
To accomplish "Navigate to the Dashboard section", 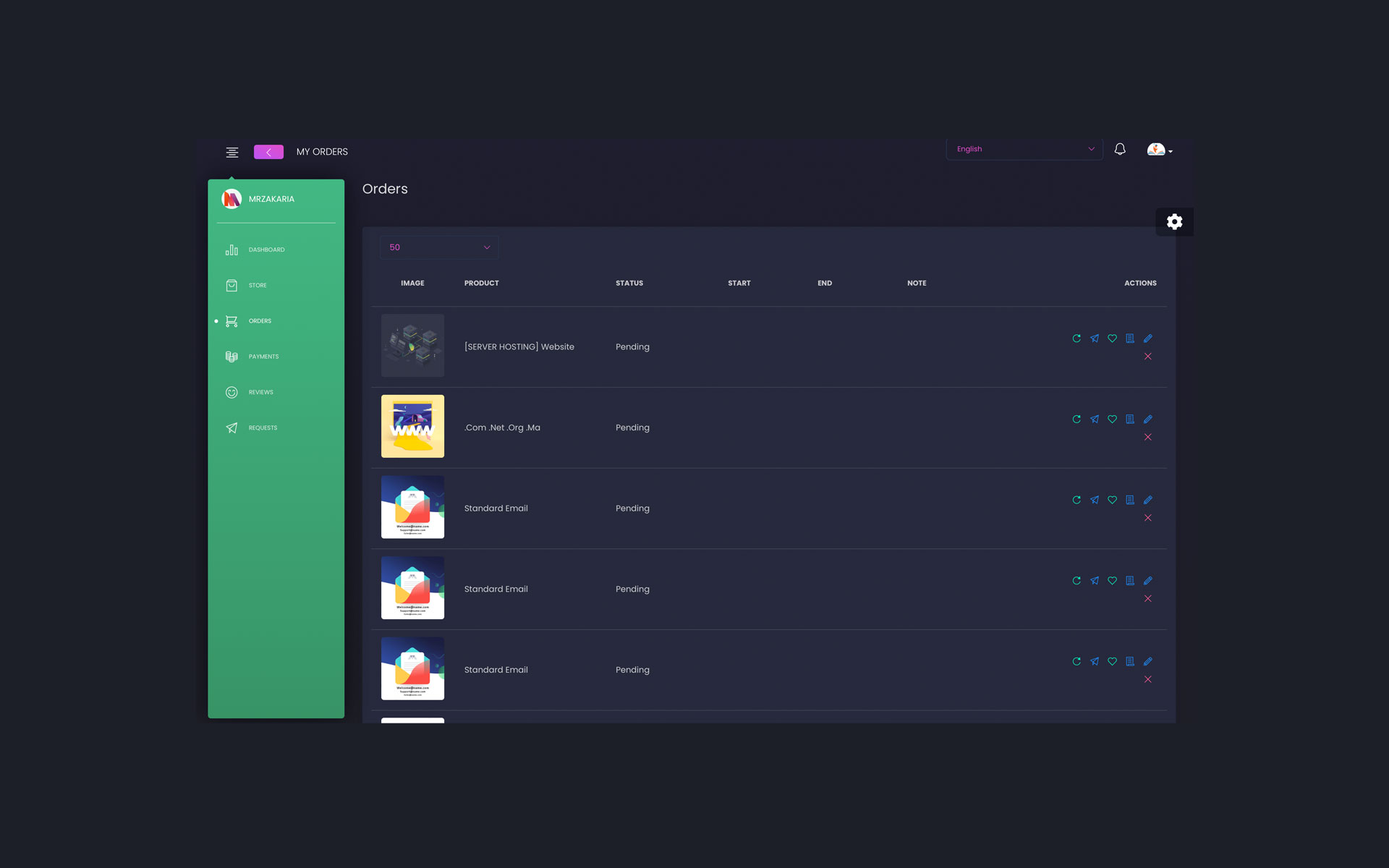I will click(266, 250).
